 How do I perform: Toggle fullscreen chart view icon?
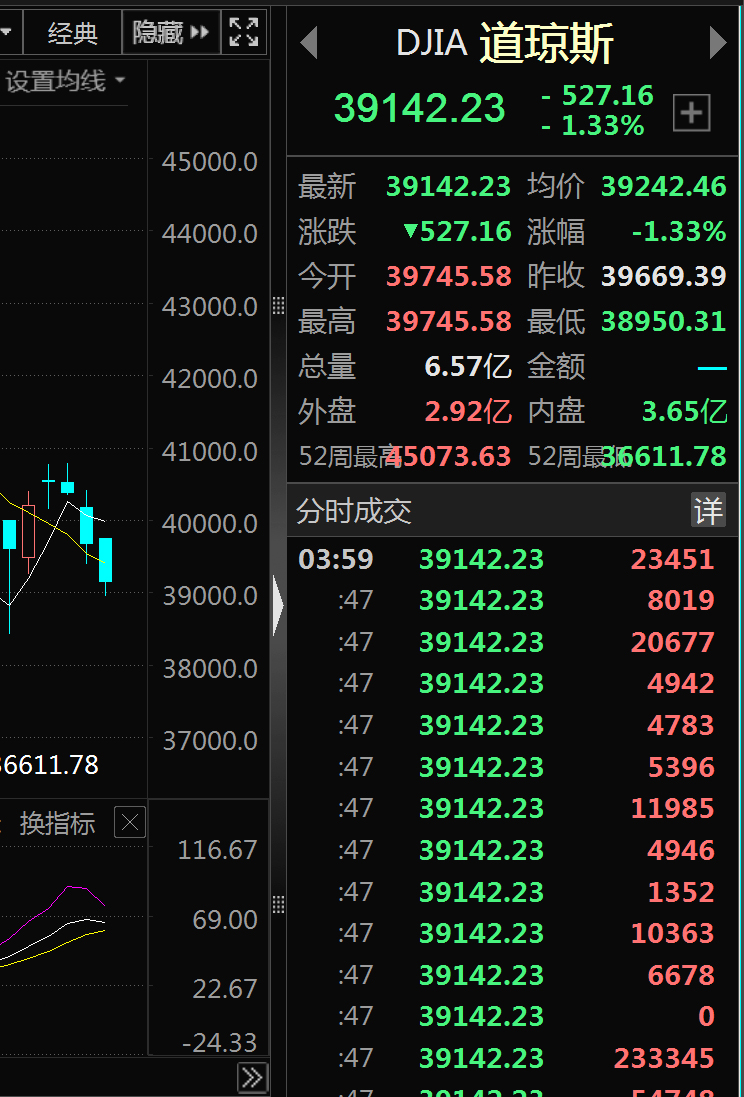click(x=244, y=32)
